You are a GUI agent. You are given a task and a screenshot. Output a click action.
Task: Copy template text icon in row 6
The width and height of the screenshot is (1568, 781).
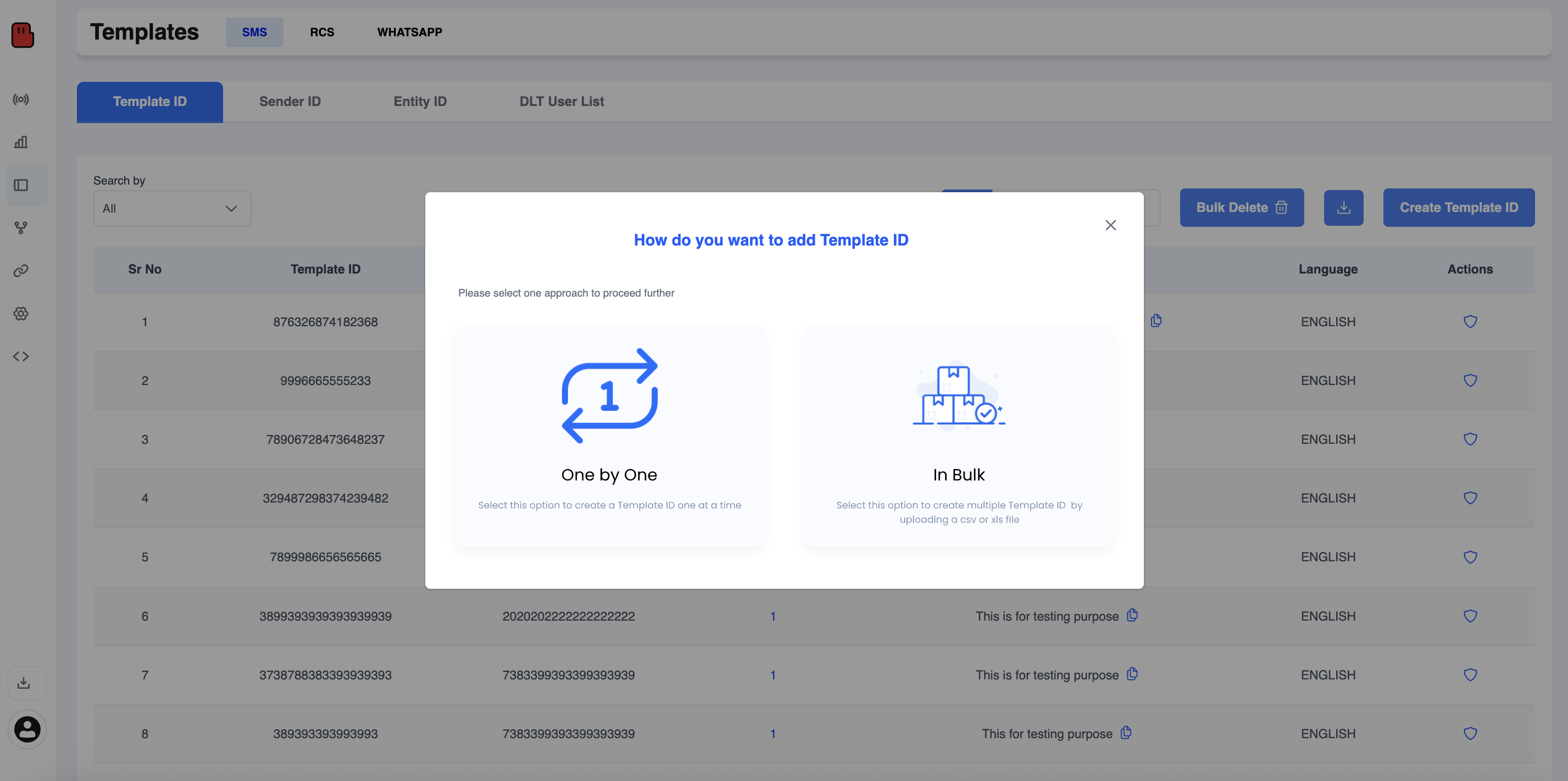(1132, 615)
